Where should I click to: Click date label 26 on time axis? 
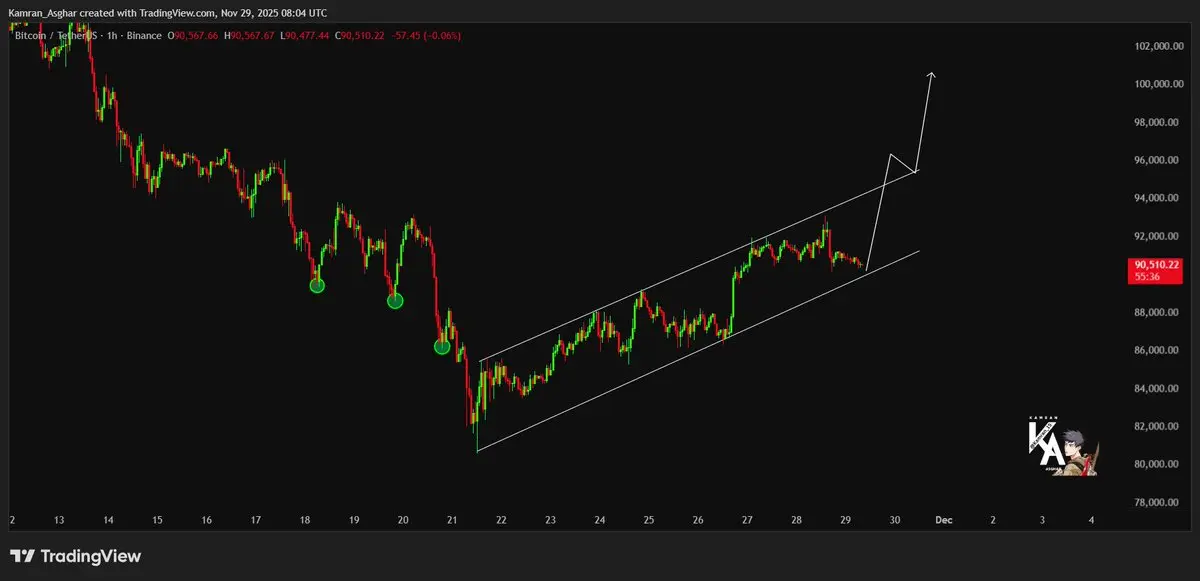(698, 521)
